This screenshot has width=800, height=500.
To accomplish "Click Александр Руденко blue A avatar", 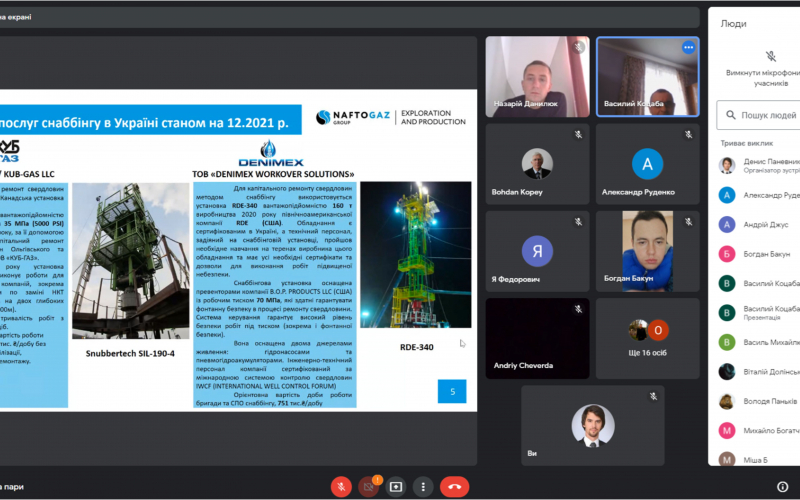I will (647, 164).
